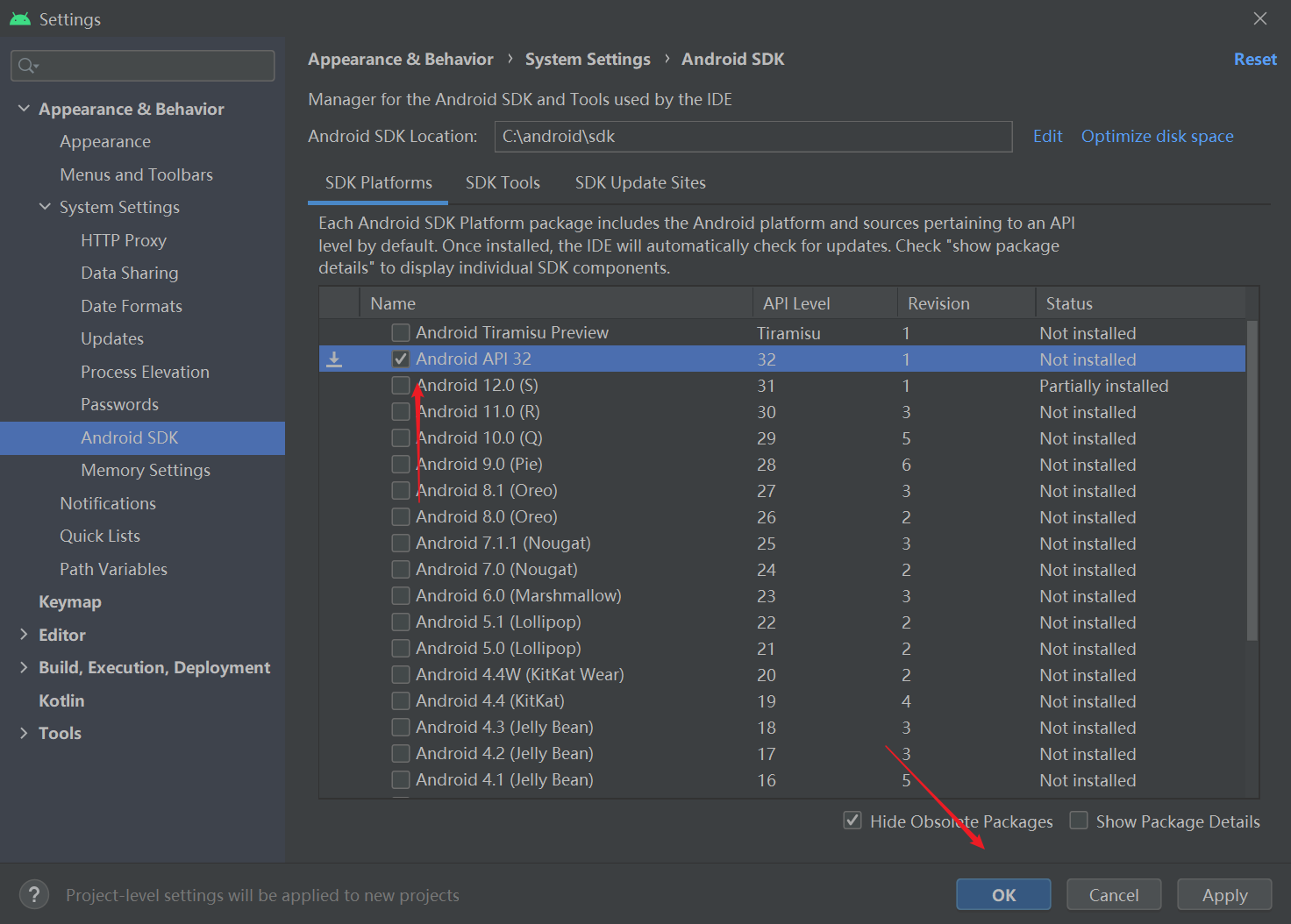Image resolution: width=1291 pixels, height=924 pixels.
Task: Click the Apply button
Action: tap(1224, 894)
